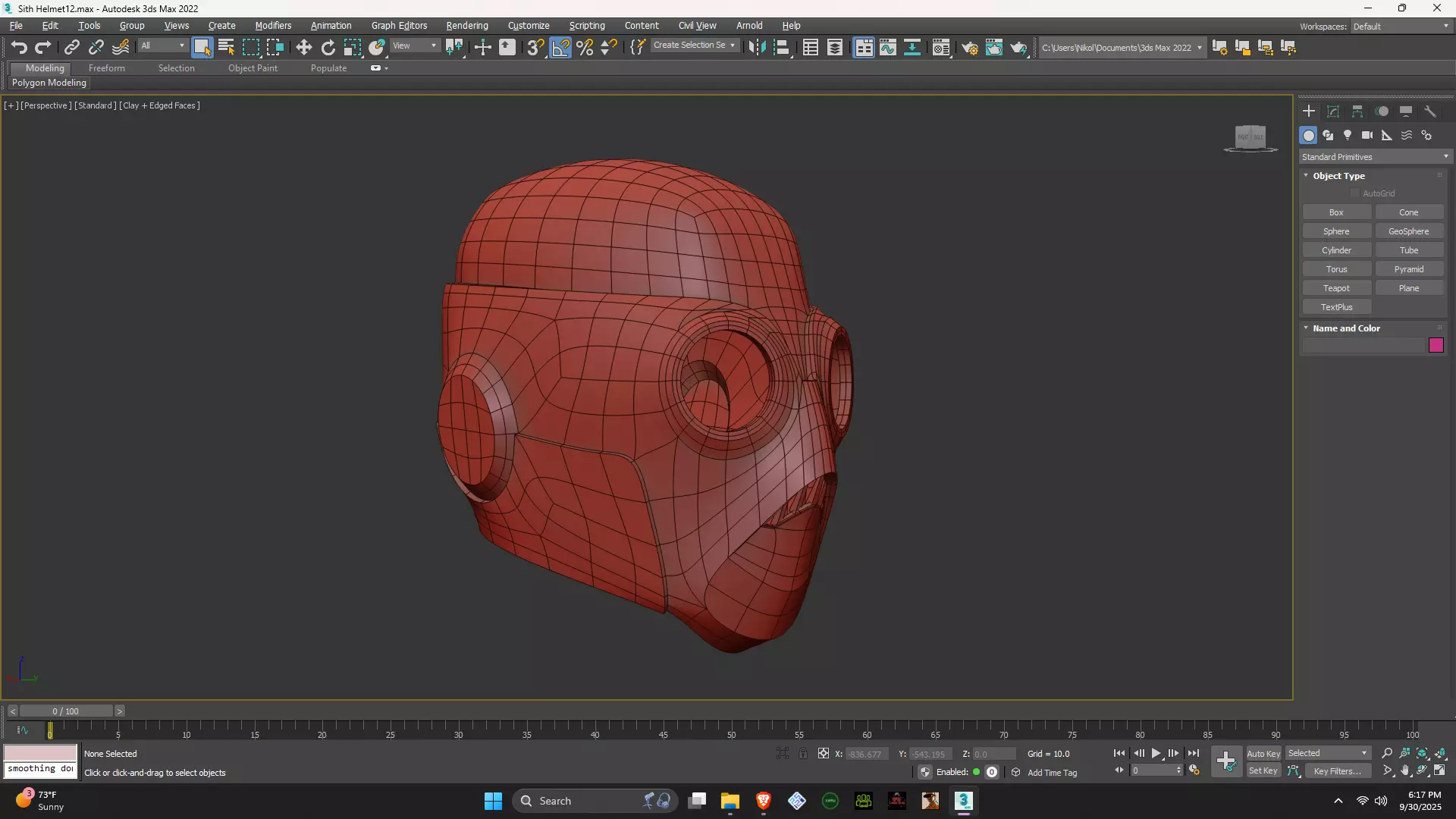Open the Modify panel tab
The image size is (1456, 819).
1333,111
